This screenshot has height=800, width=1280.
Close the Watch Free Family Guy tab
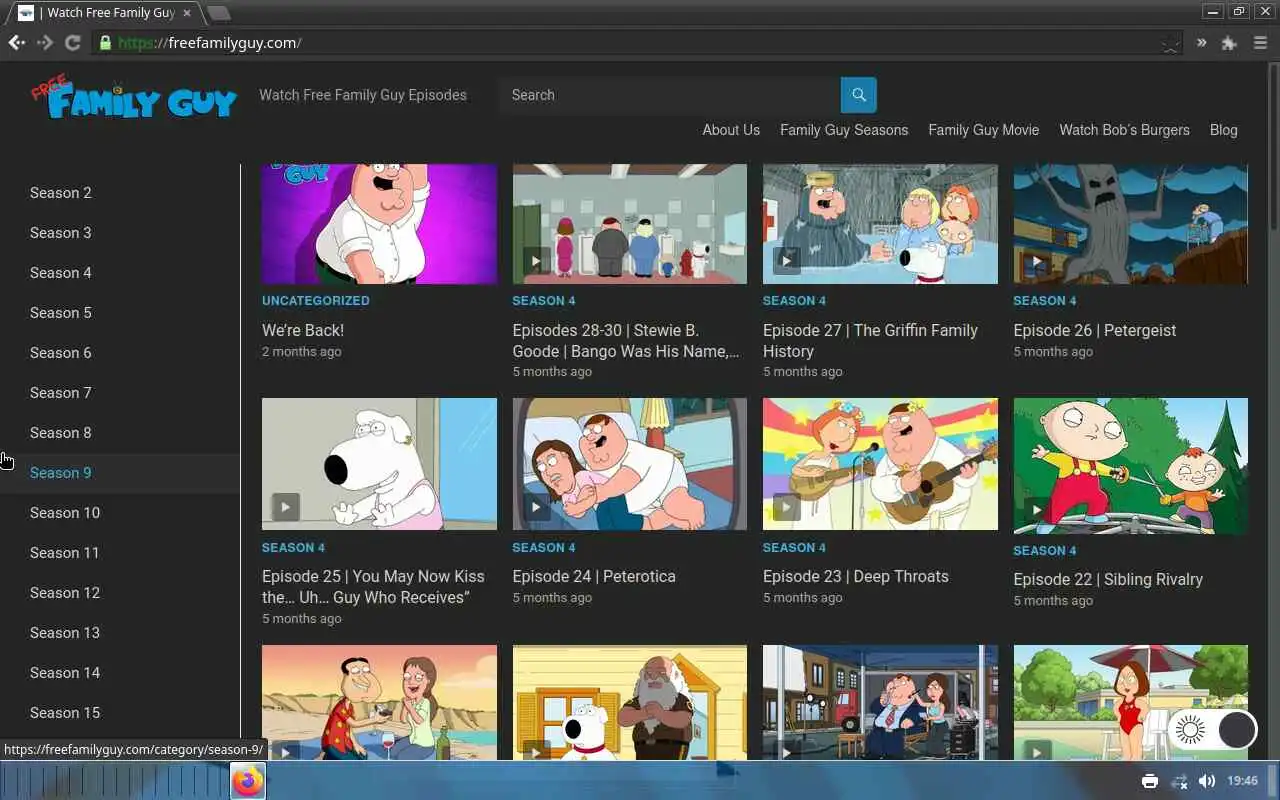(x=186, y=13)
